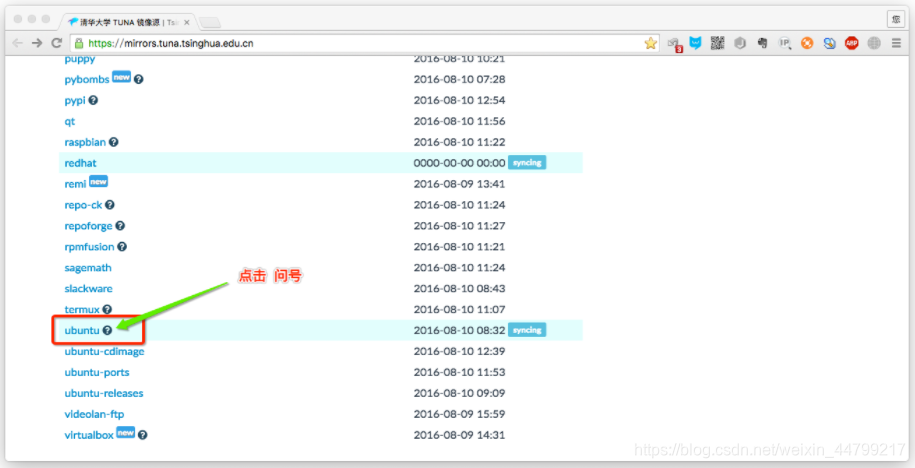Reload the page with the refresh button
Viewport: 915px width, 468px height.
[57, 43]
